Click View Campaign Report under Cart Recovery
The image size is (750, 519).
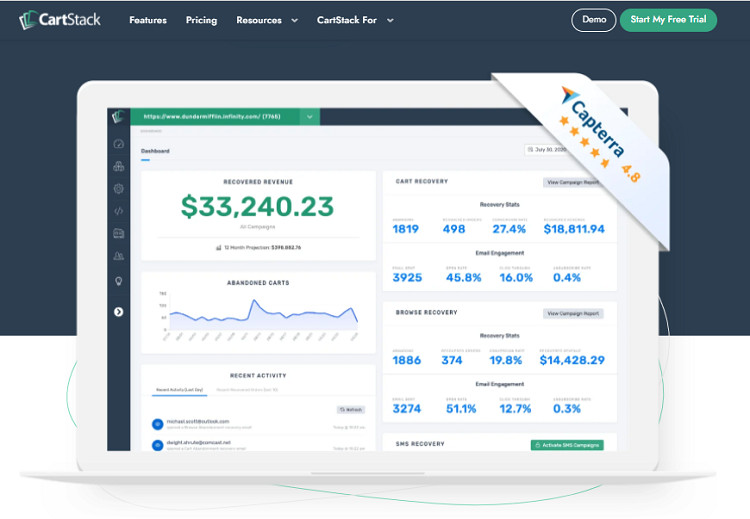click(x=573, y=182)
